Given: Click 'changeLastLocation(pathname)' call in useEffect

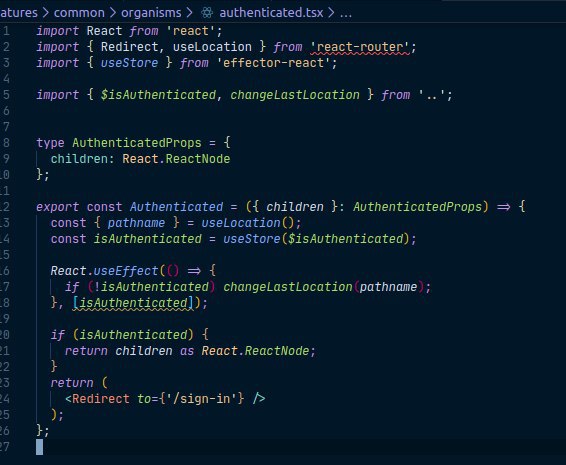Looking at the screenshot, I should [x=324, y=287].
